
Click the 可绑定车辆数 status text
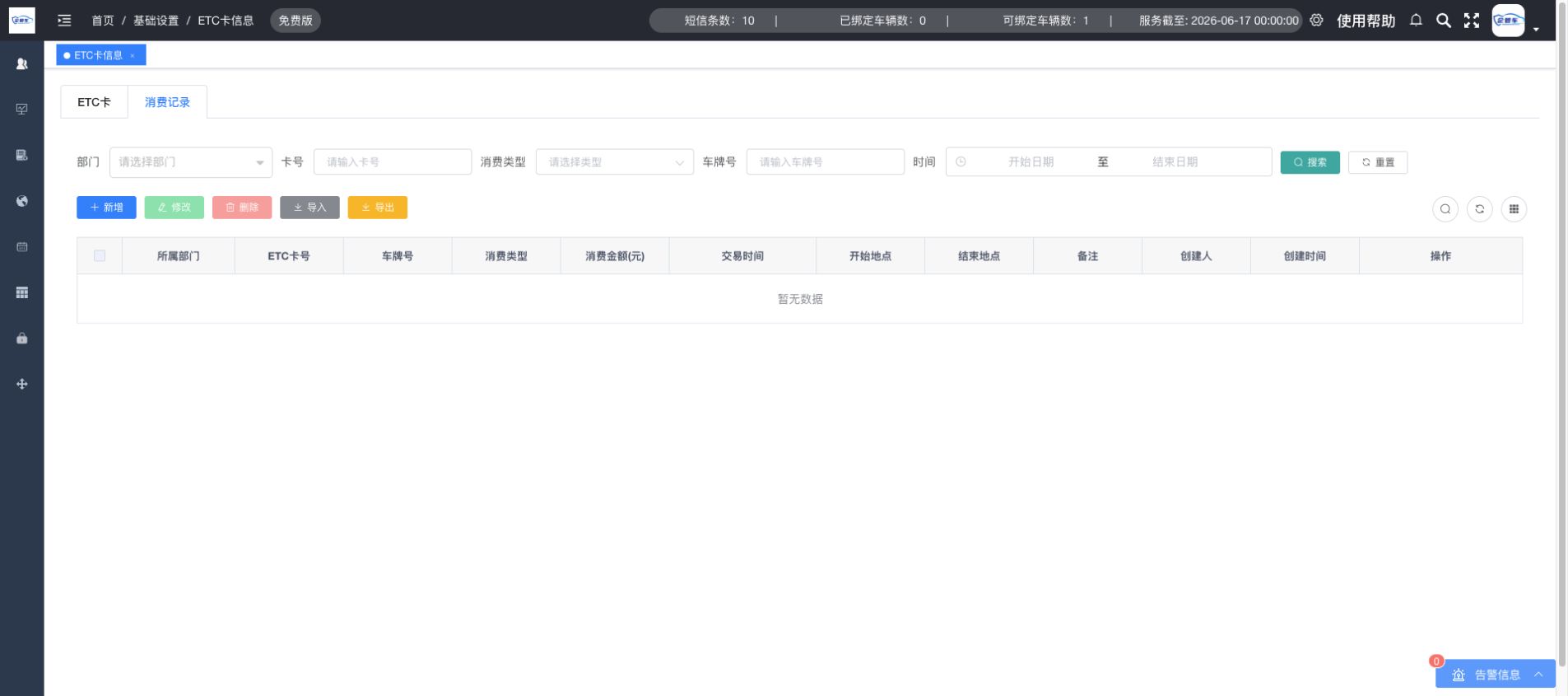click(x=1046, y=21)
